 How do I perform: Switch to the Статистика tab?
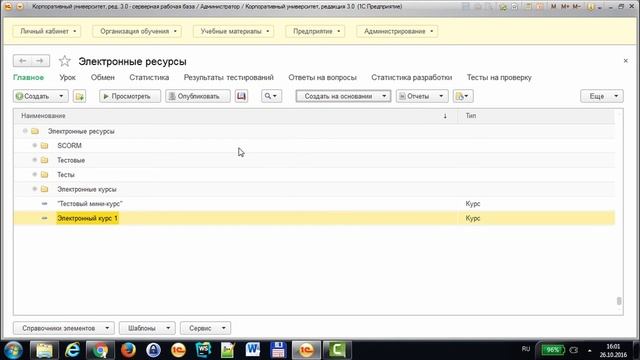click(149, 78)
